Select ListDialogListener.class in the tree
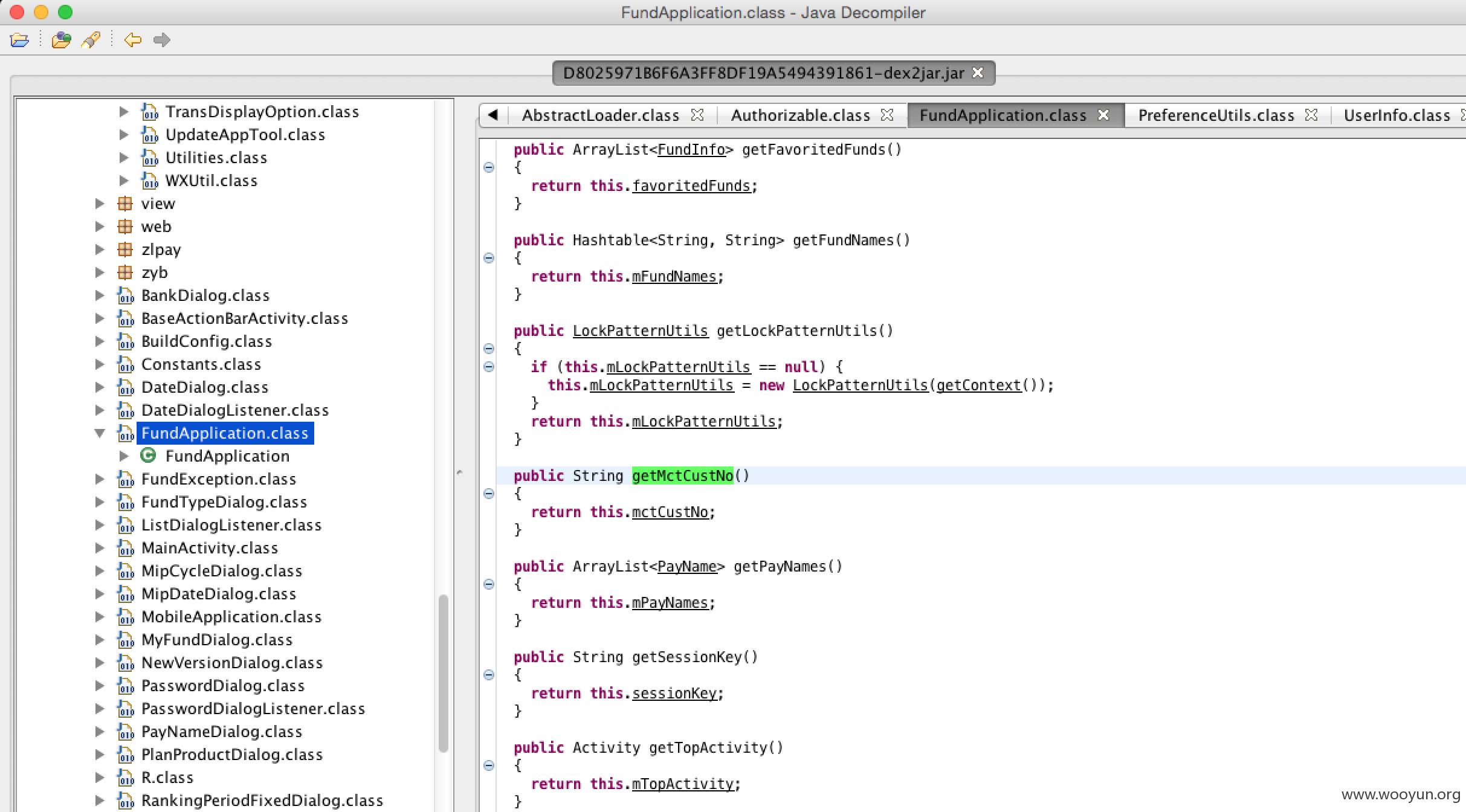 click(x=231, y=525)
